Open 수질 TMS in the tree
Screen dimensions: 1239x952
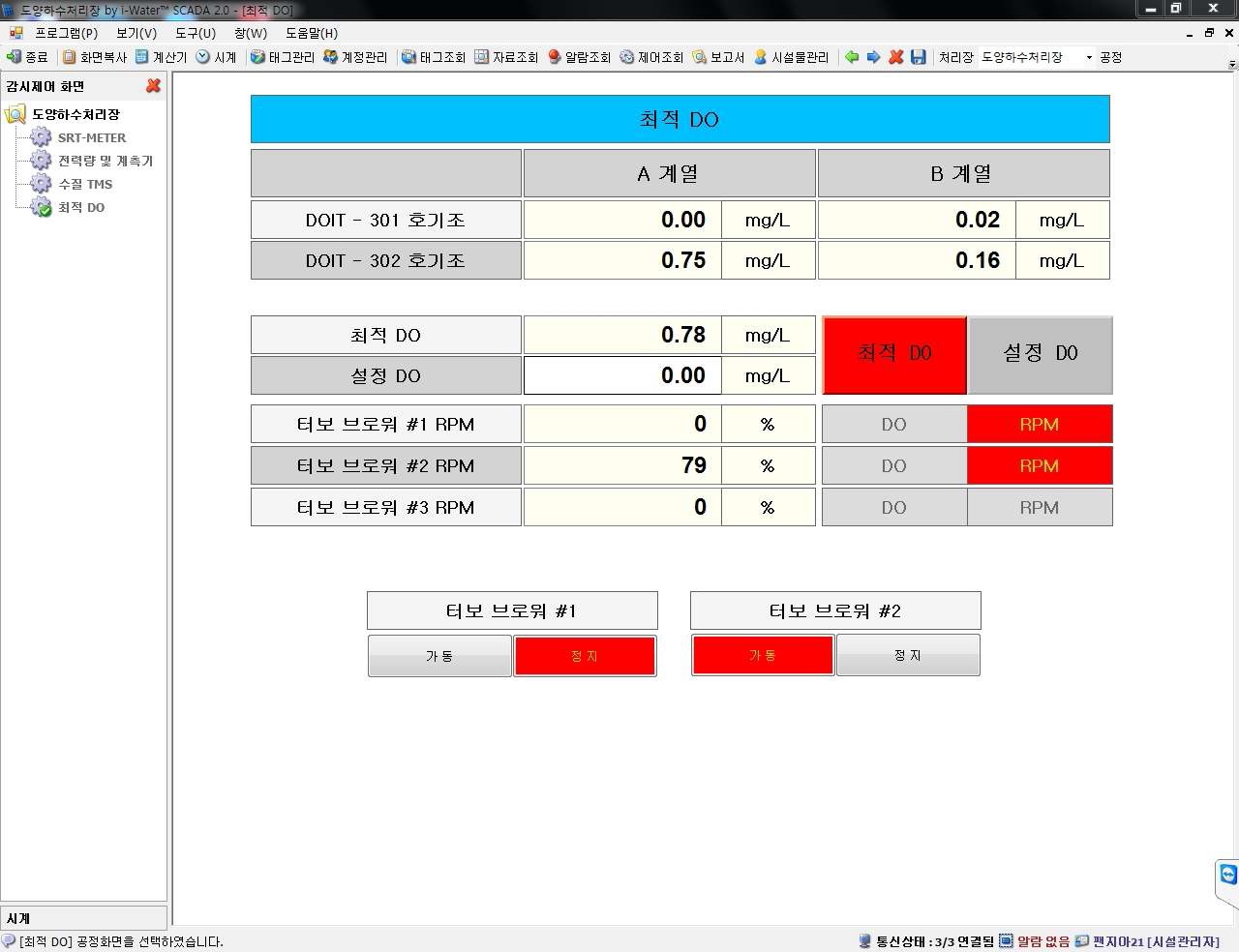pos(85,184)
